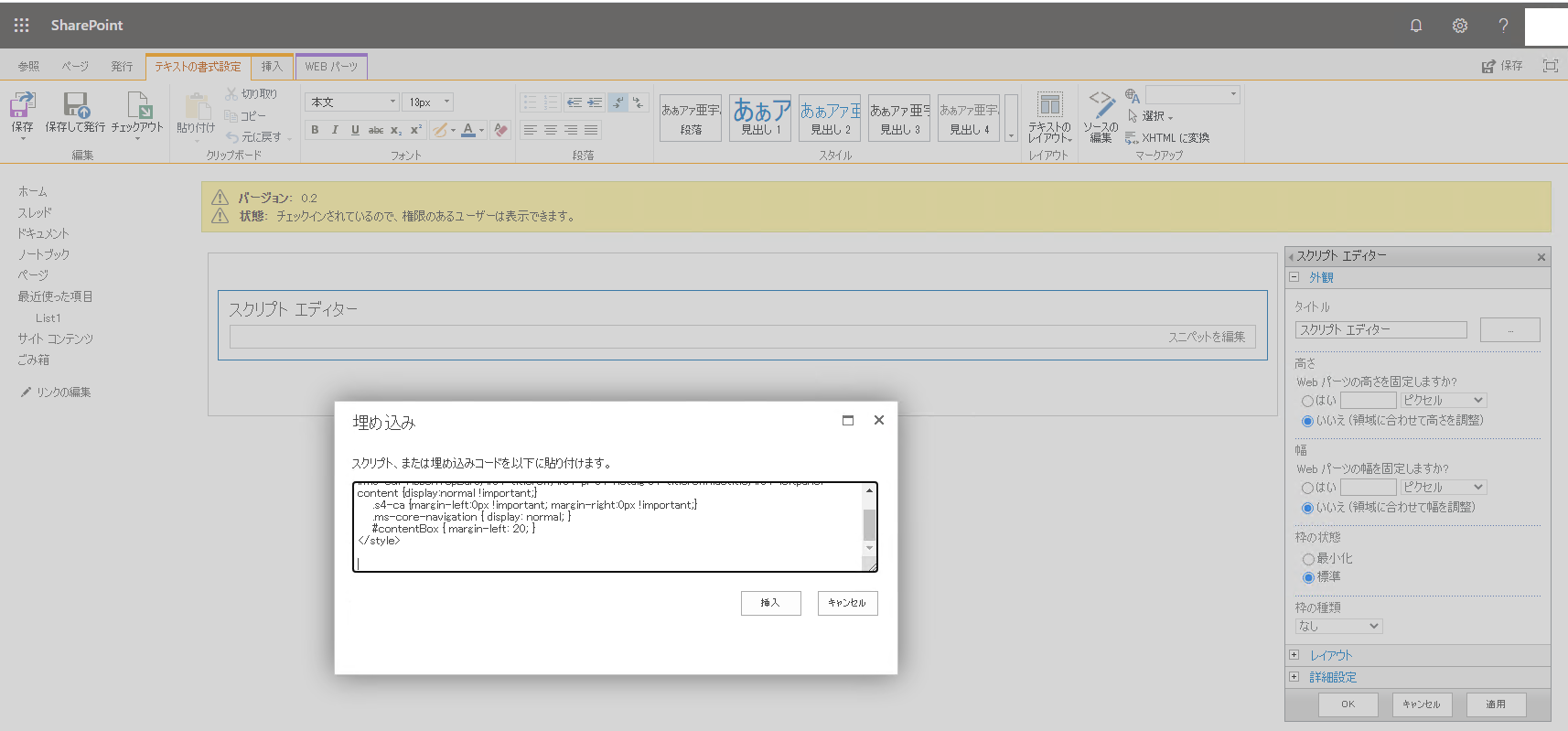
Task: Apply subscript formatting
Action: click(395, 130)
